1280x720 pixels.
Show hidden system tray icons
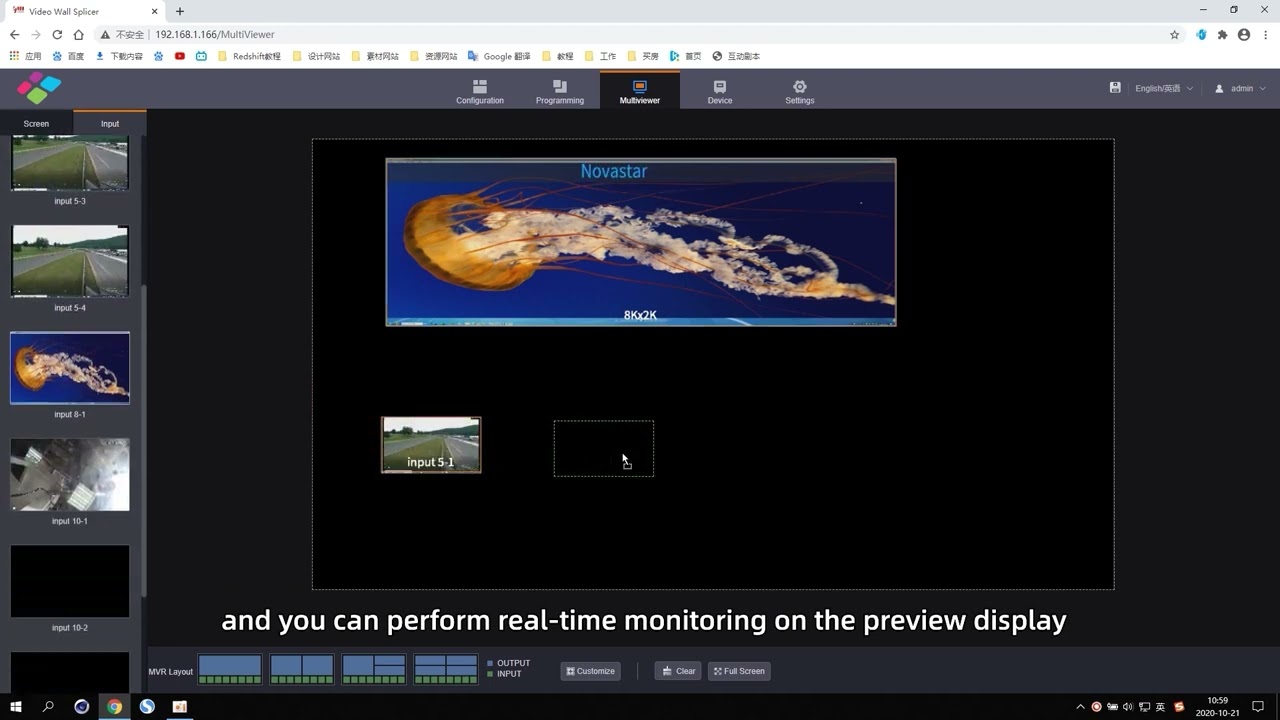[x=1080, y=707]
